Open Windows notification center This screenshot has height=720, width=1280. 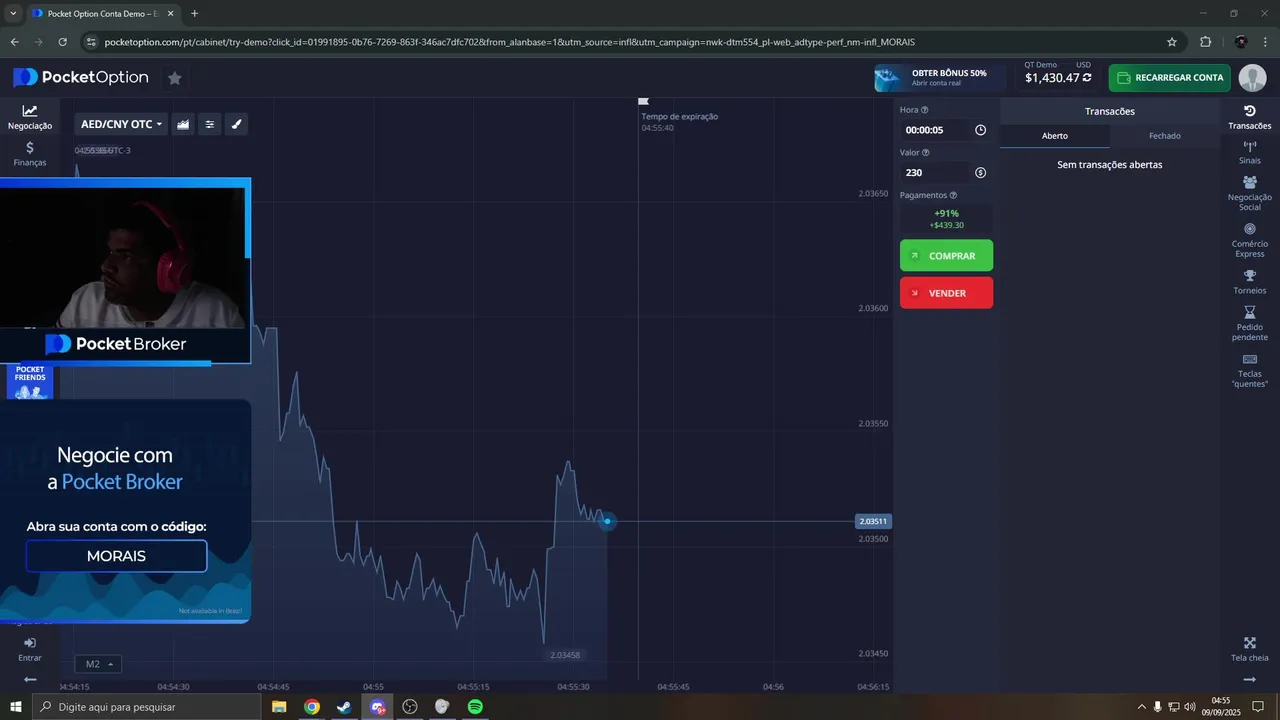point(1258,707)
